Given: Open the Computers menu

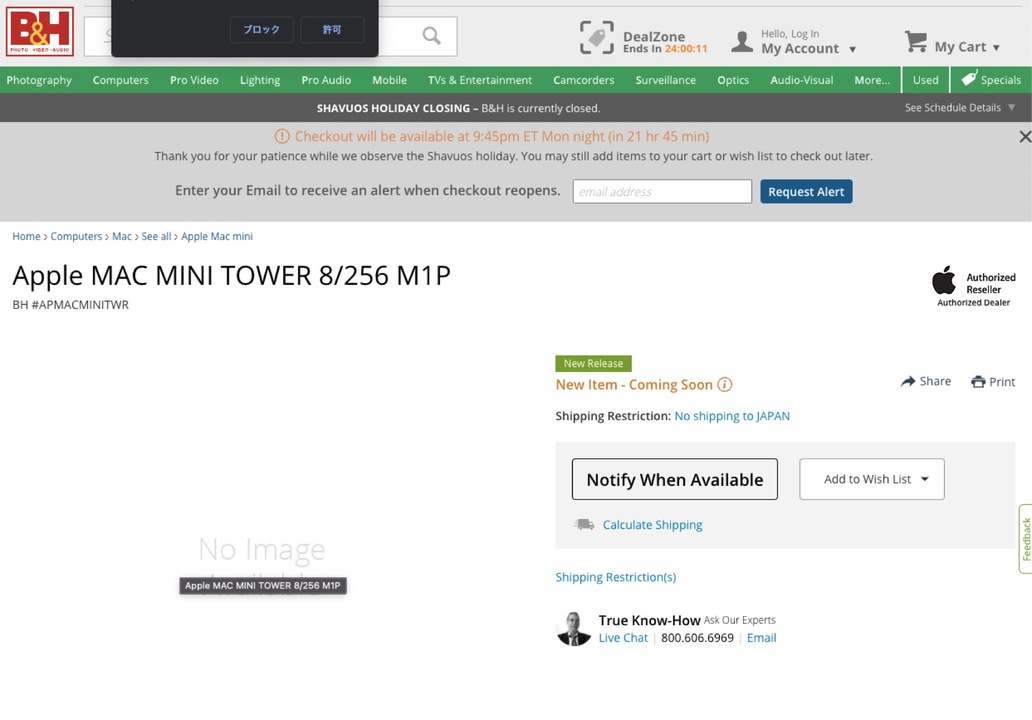Looking at the screenshot, I should [120, 80].
